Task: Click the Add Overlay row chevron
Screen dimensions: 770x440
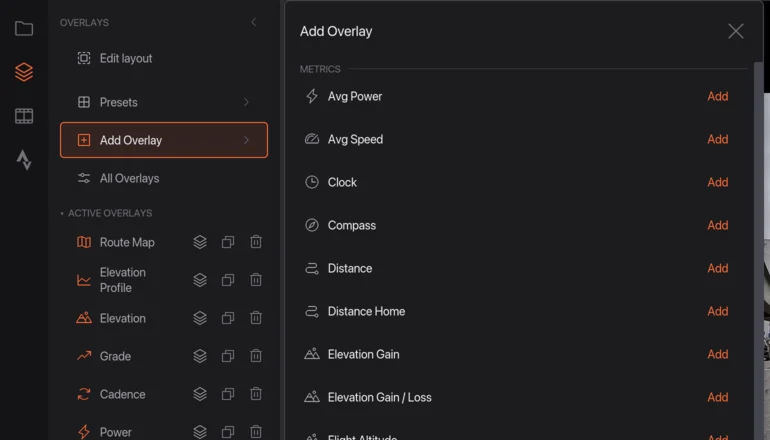Action: [247, 140]
